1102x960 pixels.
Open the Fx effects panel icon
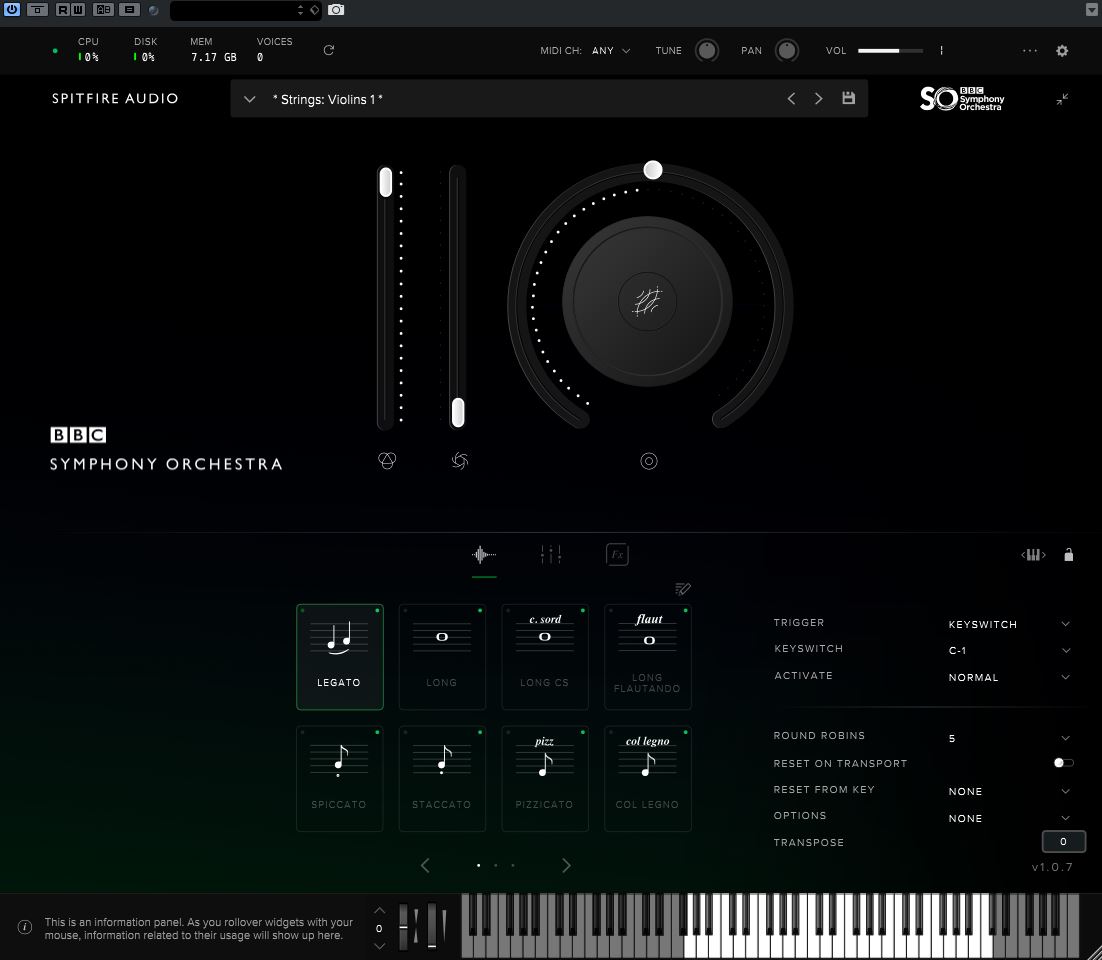click(x=617, y=554)
